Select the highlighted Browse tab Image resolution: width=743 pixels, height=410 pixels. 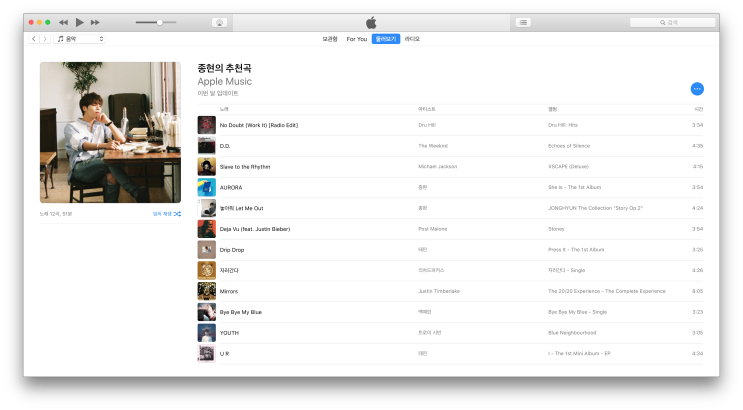click(386, 39)
